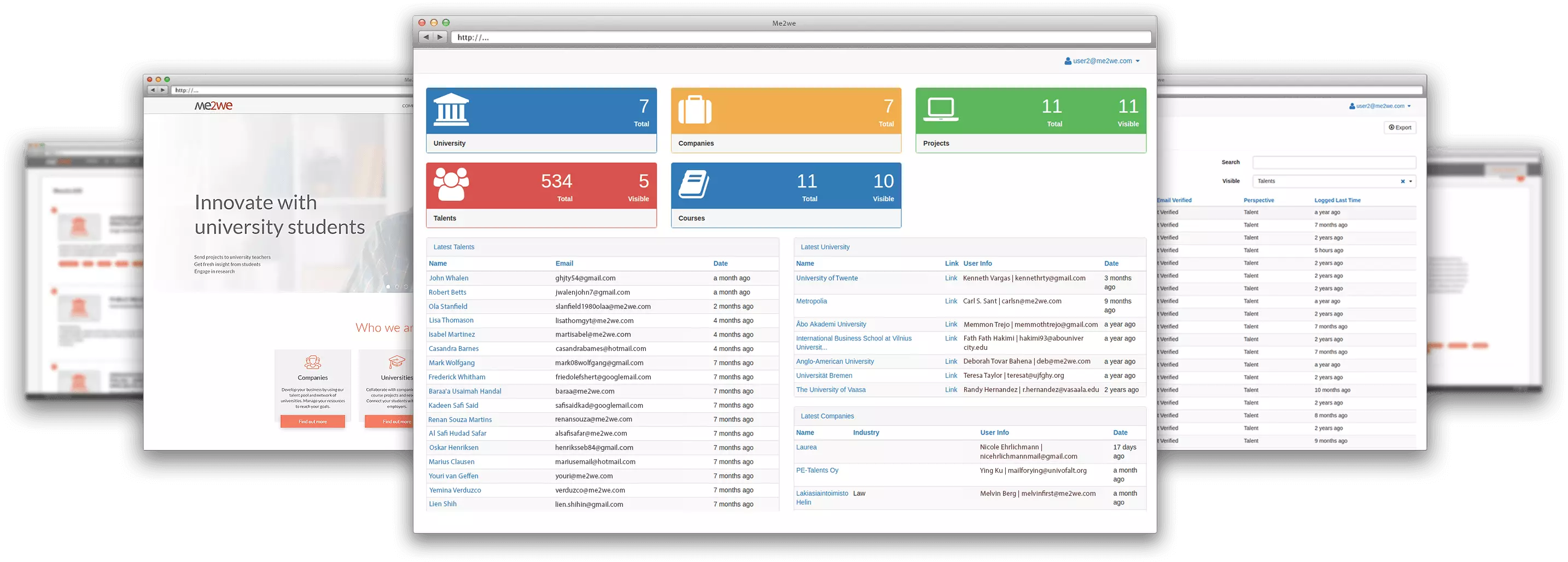Click the Export button in the right window

[1400, 128]
